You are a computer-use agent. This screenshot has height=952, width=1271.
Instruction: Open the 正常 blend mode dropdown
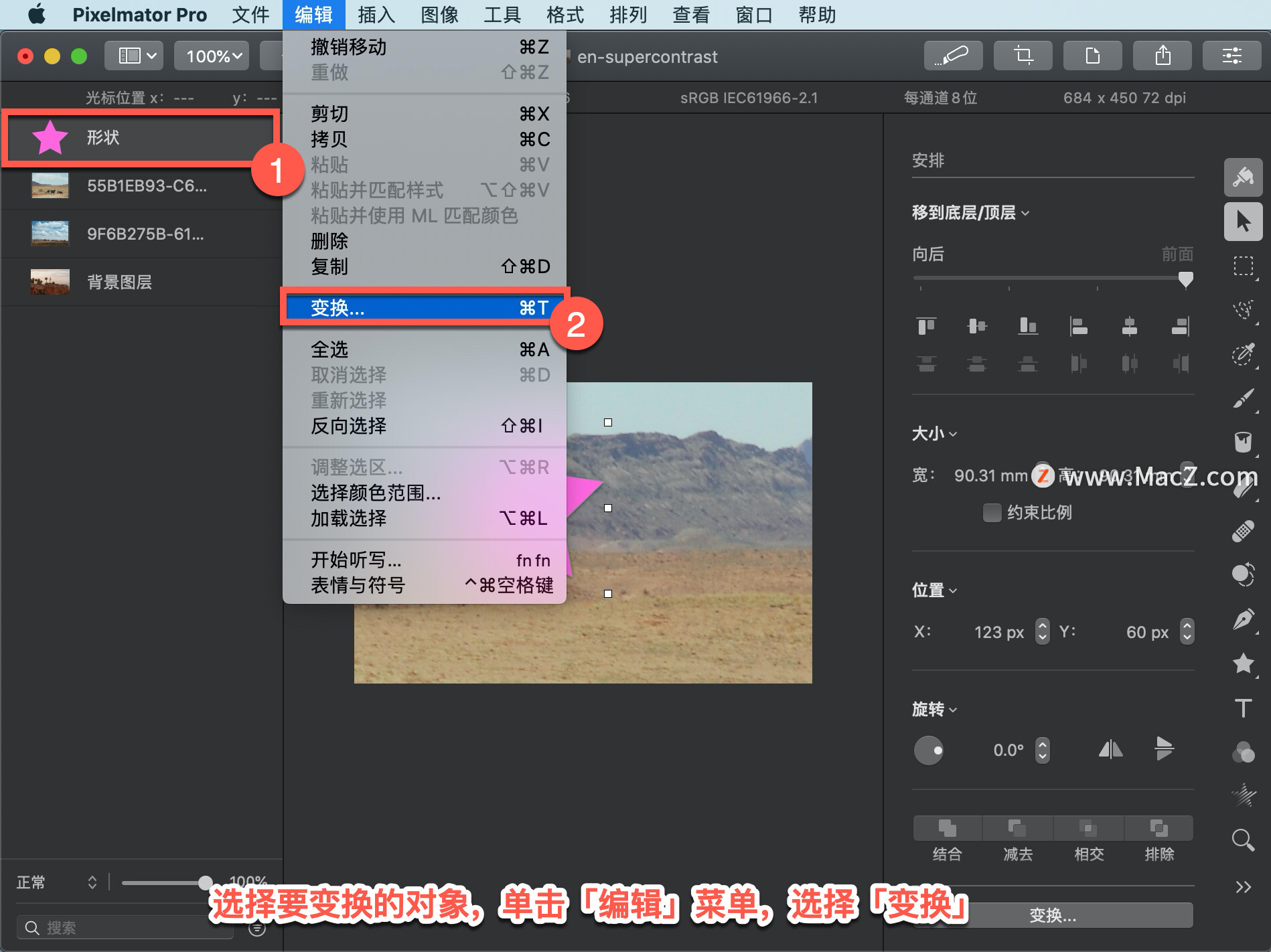click(58, 882)
